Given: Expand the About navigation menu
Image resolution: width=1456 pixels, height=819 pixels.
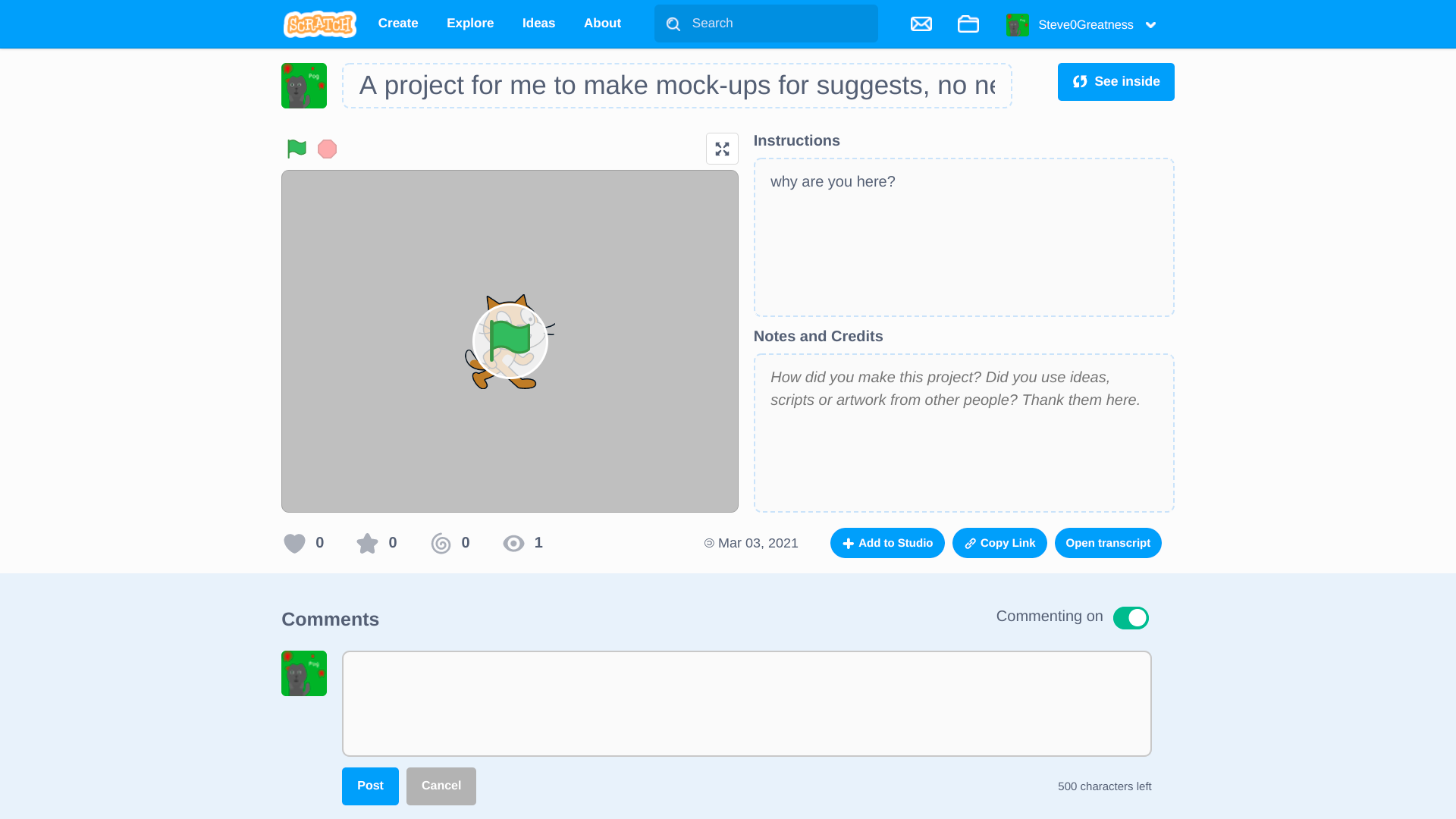Looking at the screenshot, I should coord(602,23).
